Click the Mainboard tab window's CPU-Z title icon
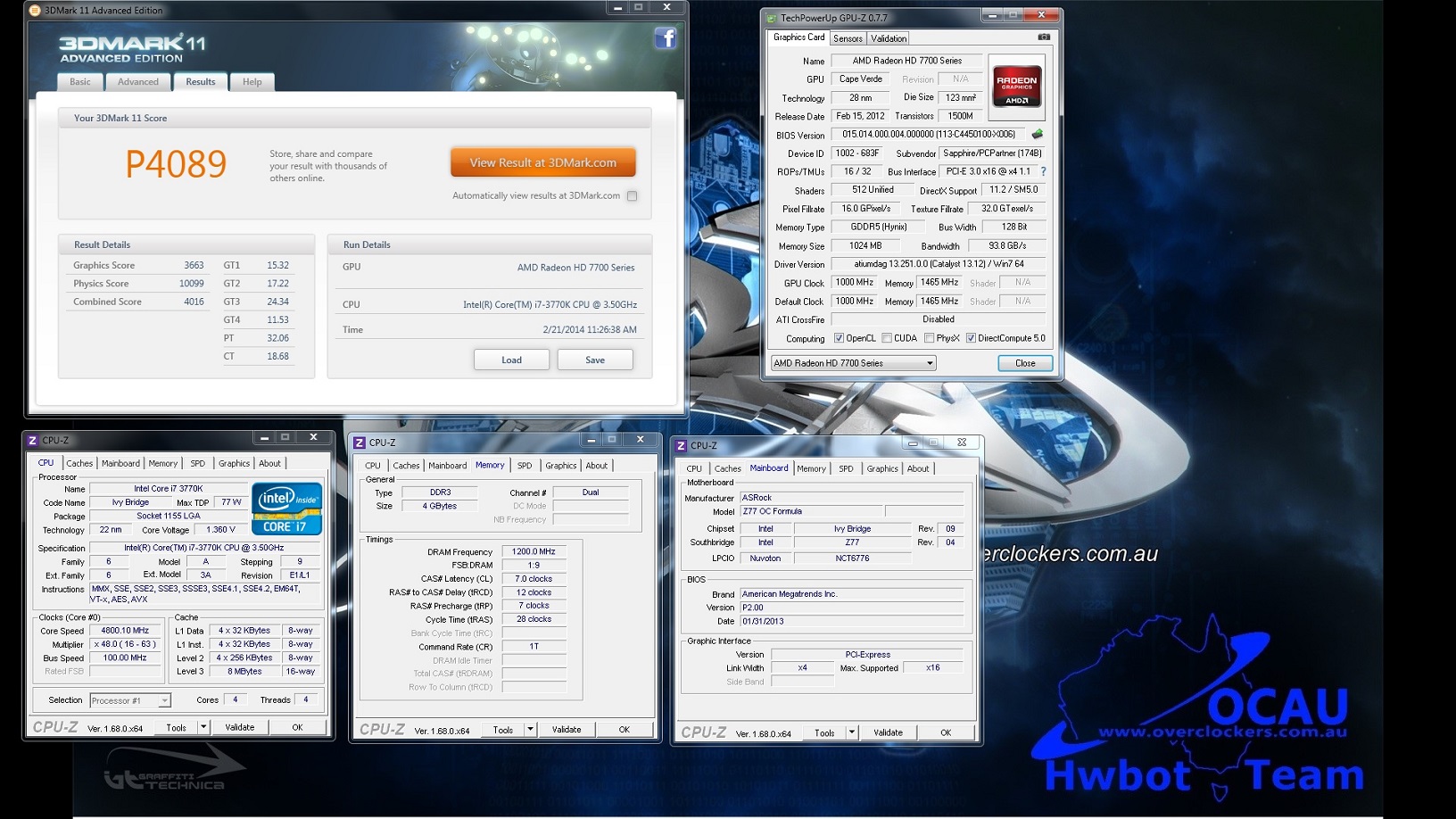Screen dimensions: 1456x819 pyautogui.click(x=681, y=445)
